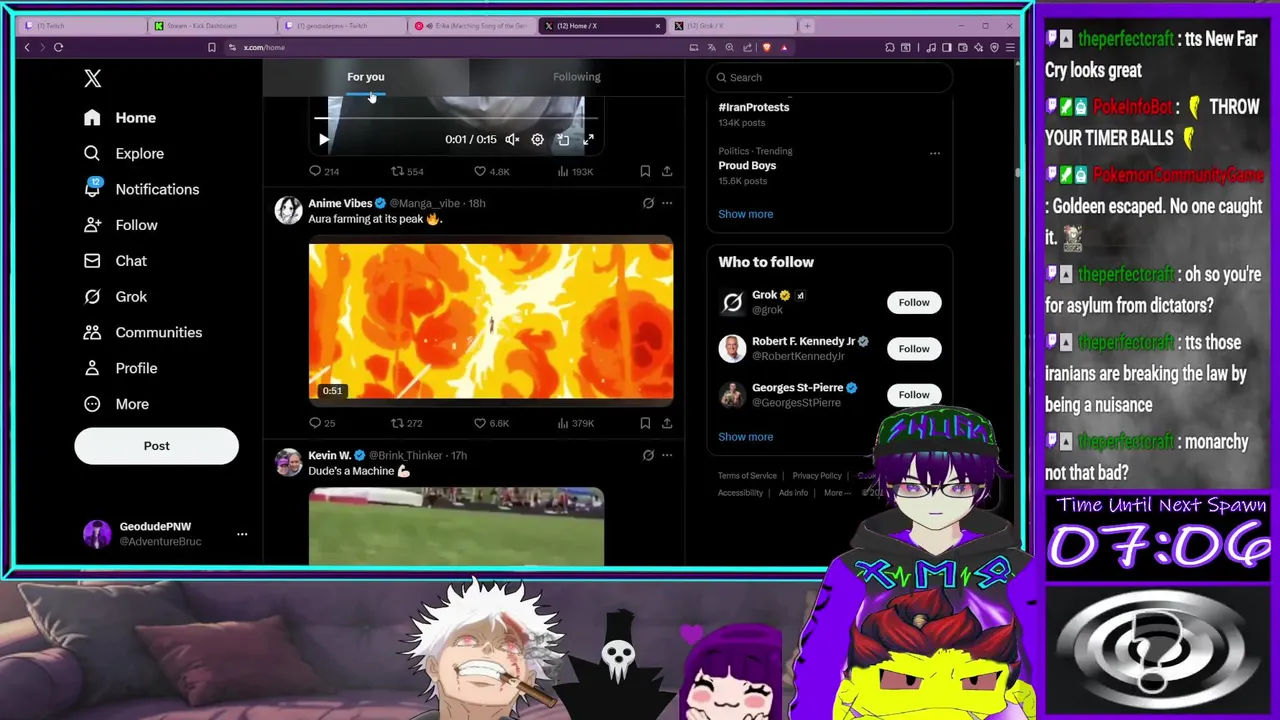Open Communities in the X sidebar
This screenshot has width=1280, height=720.
click(143, 332)
